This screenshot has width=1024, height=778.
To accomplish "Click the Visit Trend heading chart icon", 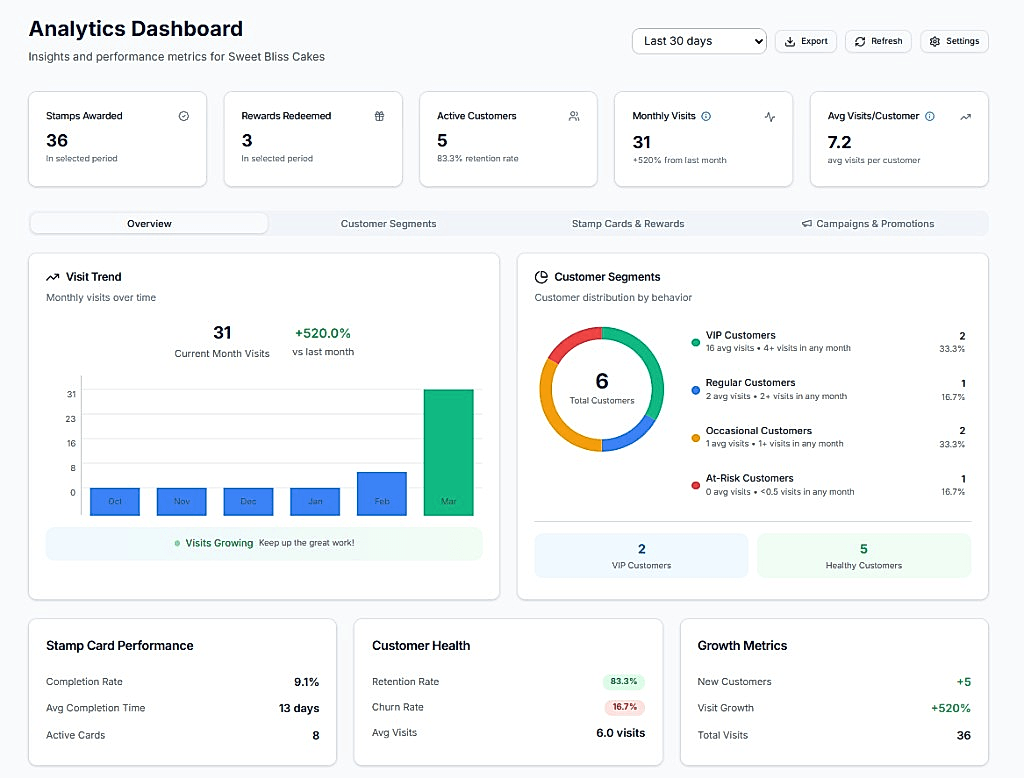I will (53, 277).
